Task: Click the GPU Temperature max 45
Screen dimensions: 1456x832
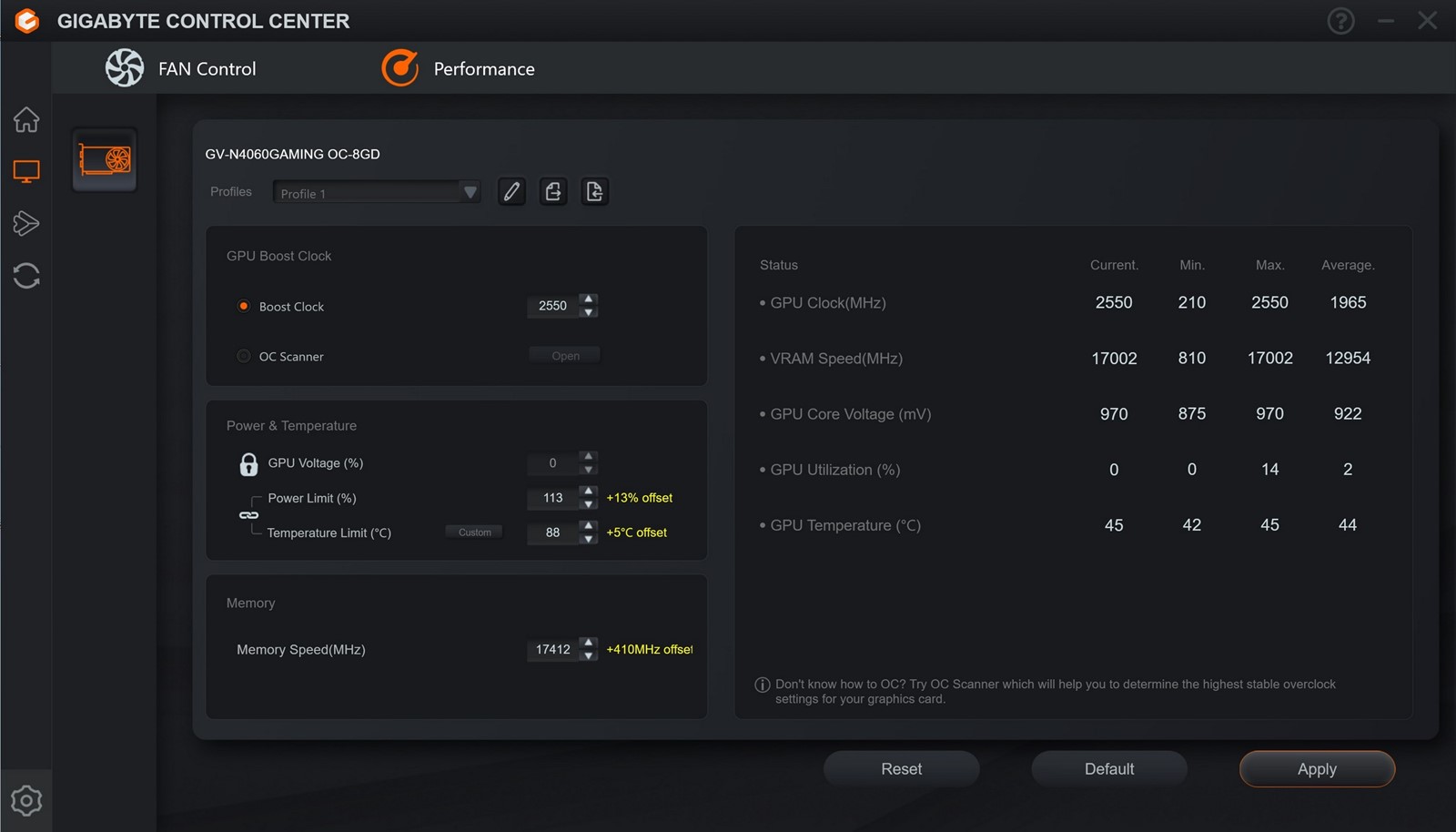Action: click(x=1269, y=525)
